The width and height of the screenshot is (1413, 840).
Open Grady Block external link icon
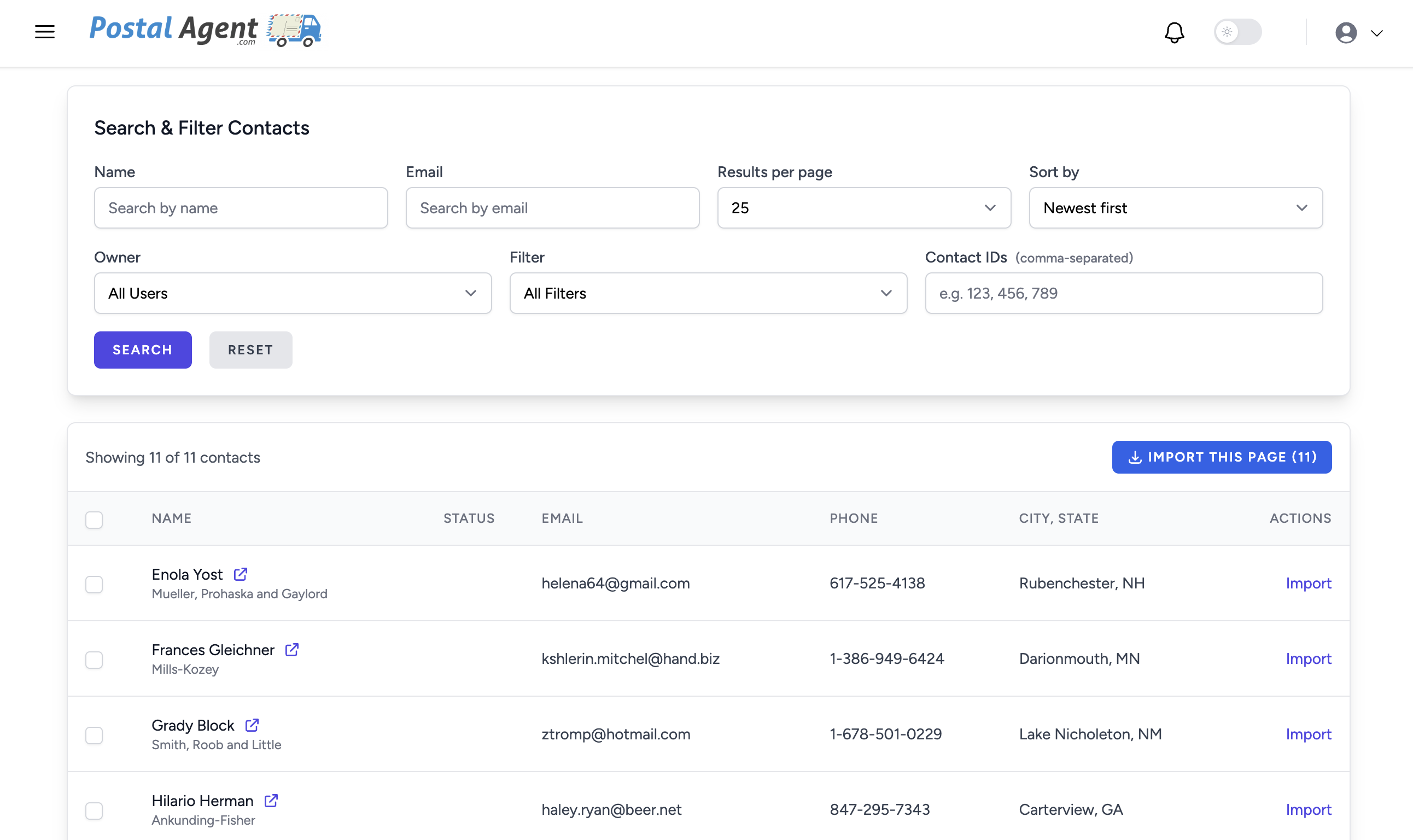[252, 725]
